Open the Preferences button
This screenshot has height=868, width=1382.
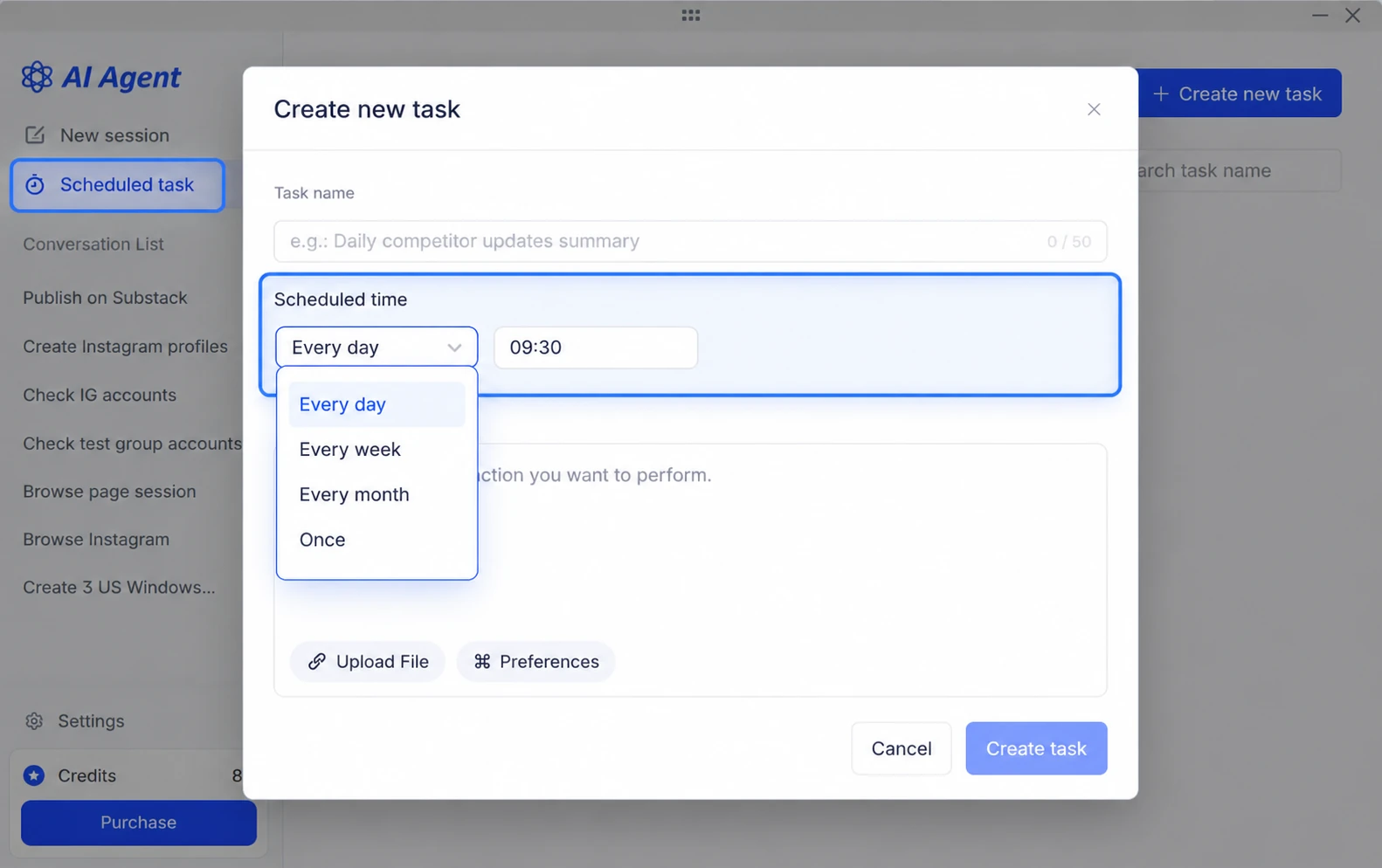coord(536,662)
